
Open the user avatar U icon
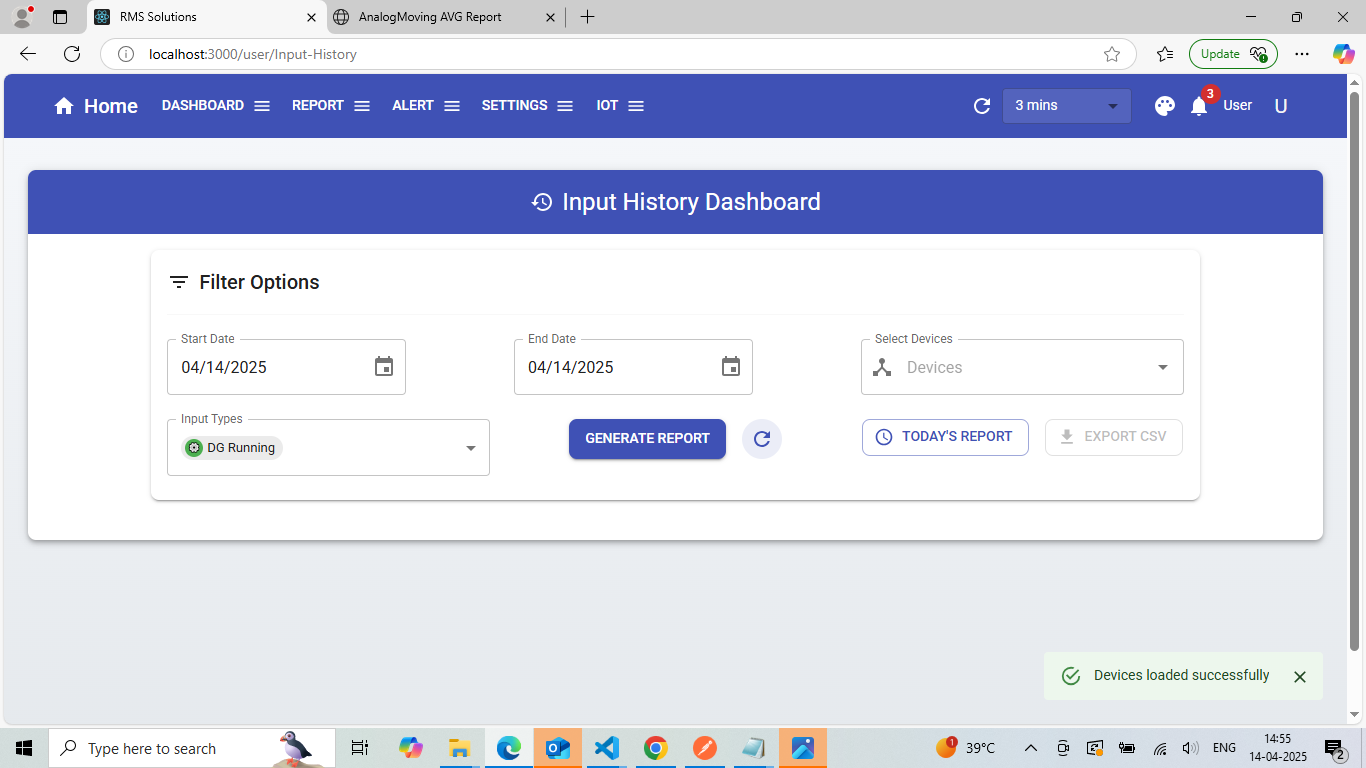click(1281, 106)
